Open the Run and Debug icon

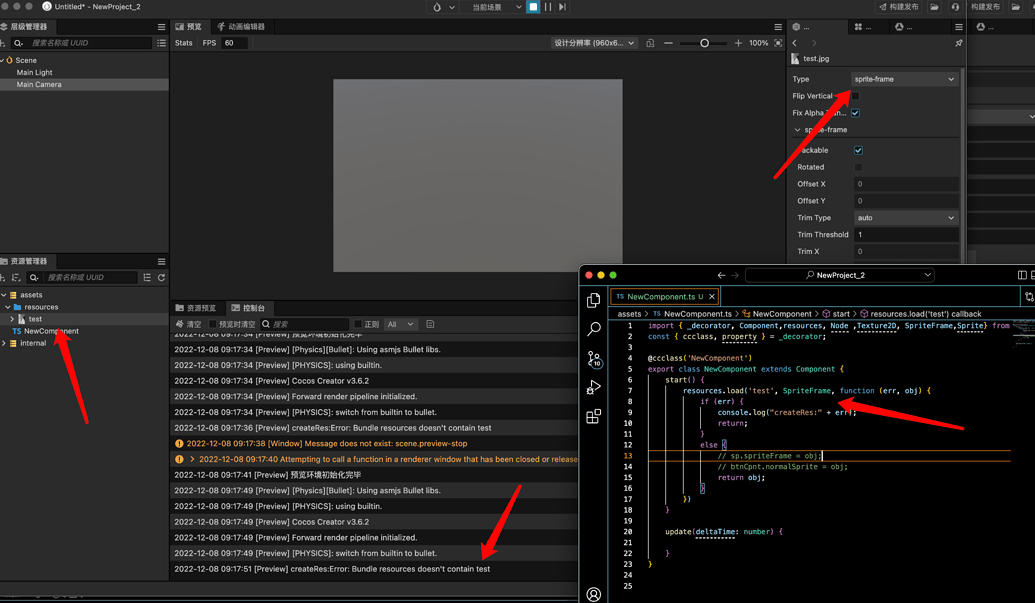[594, 388]
